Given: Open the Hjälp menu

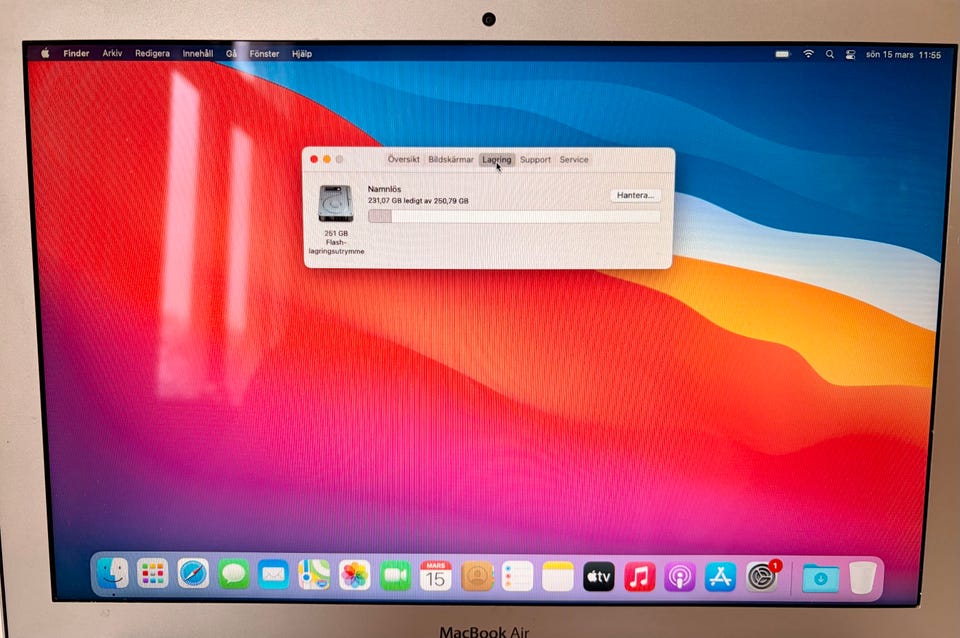Looking at the screenshot, I should coord(301,54).
